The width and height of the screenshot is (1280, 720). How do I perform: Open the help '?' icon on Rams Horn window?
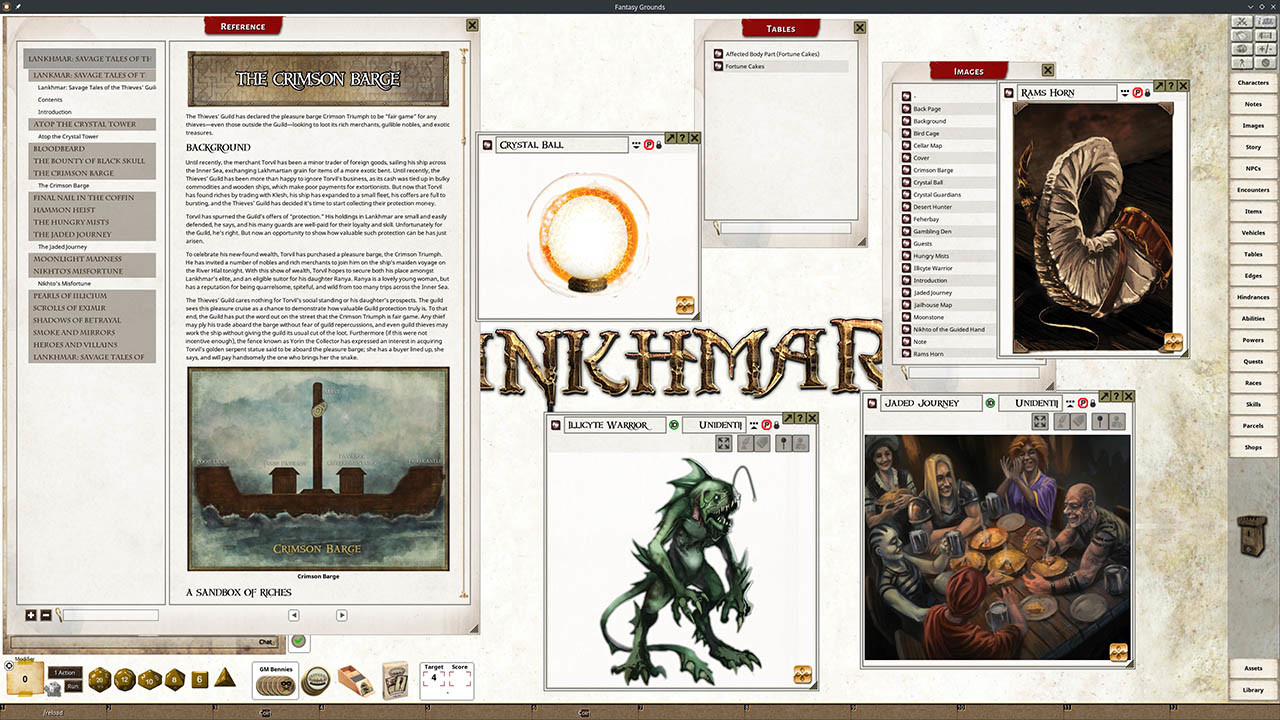1171,86
